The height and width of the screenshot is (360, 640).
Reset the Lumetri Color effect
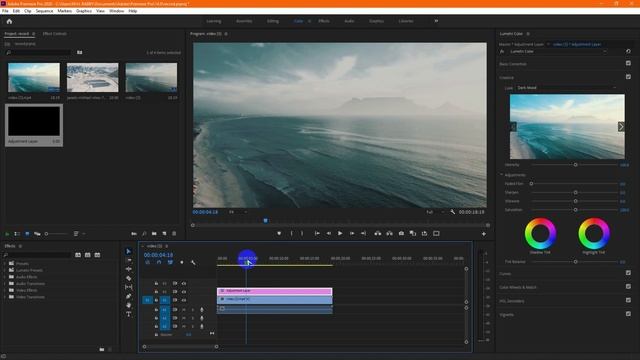pyautogui.click(x=628, y=51)
